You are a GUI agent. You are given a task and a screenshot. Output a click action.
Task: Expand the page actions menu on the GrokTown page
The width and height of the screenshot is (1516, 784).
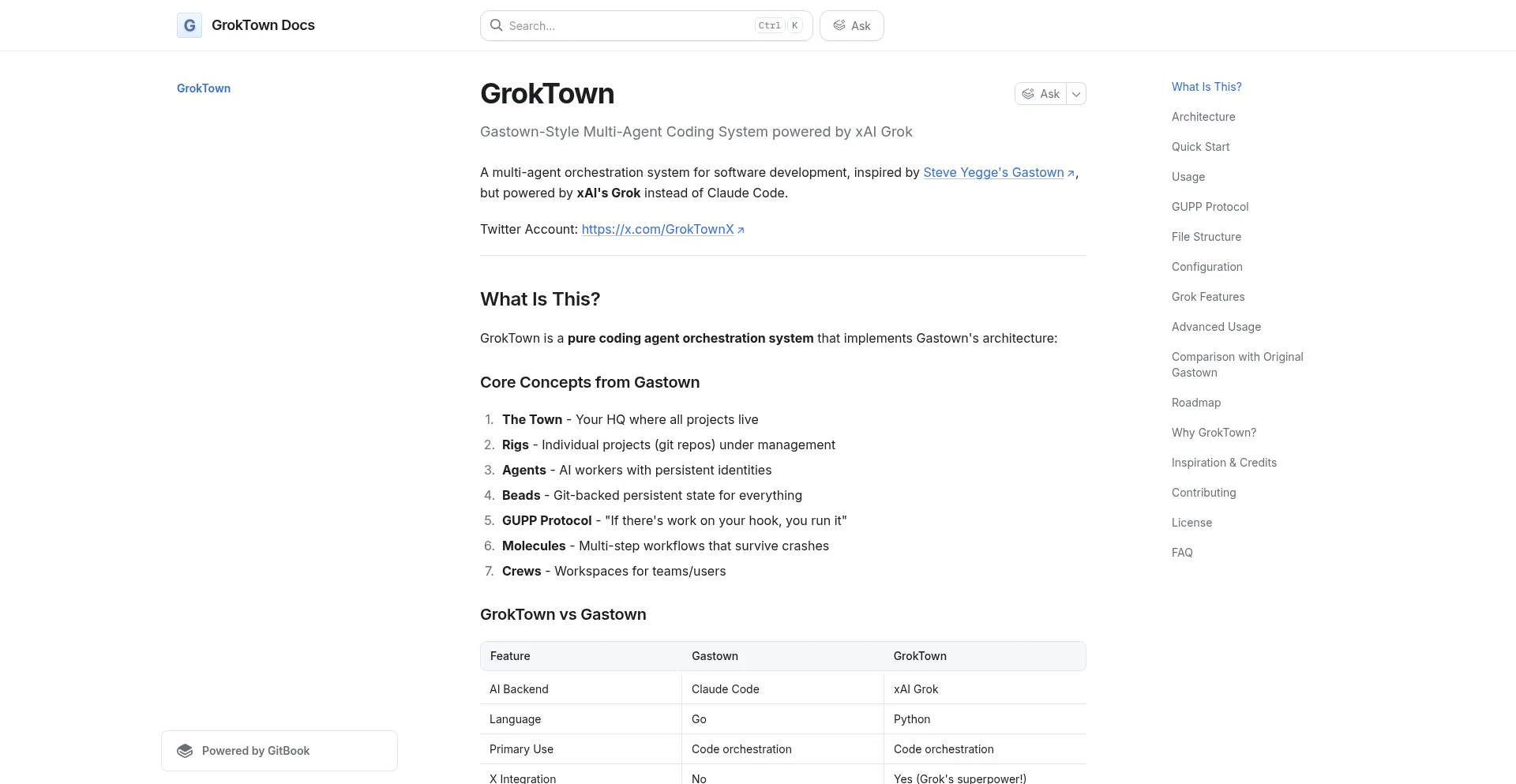(1075, 93)
